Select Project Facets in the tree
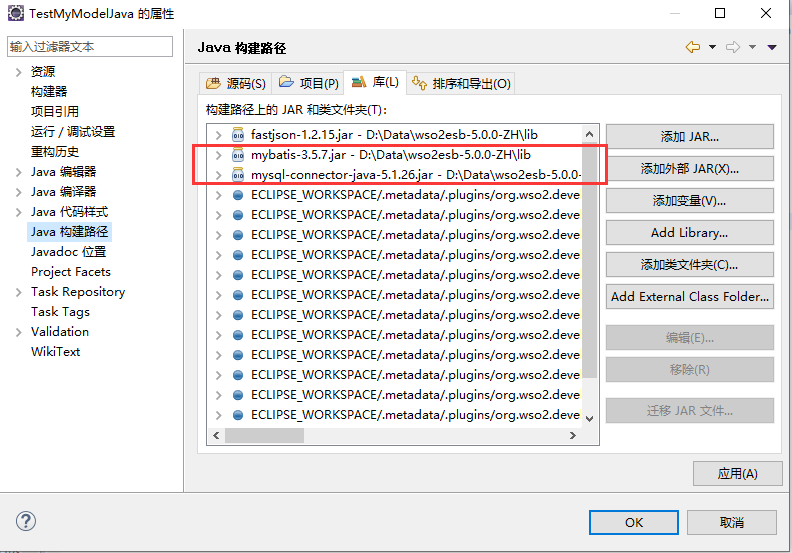This screenshot has height=553, width=792. coord(71,272)
